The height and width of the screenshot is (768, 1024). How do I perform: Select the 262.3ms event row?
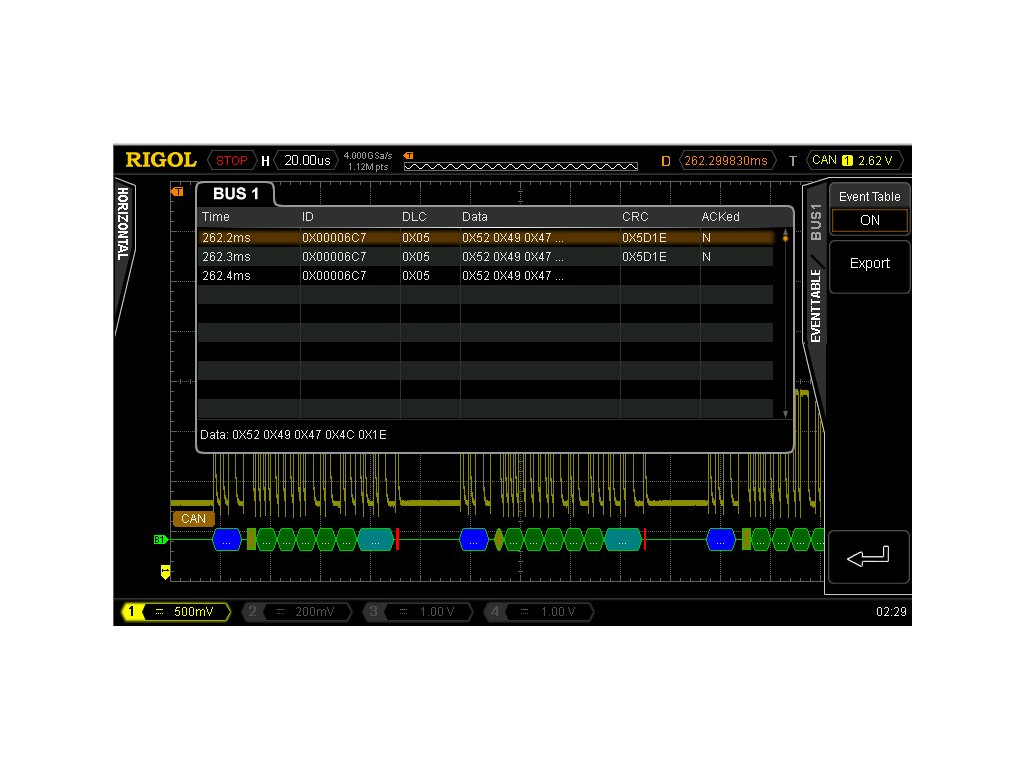pyautogui.click(x=485, y=257)
